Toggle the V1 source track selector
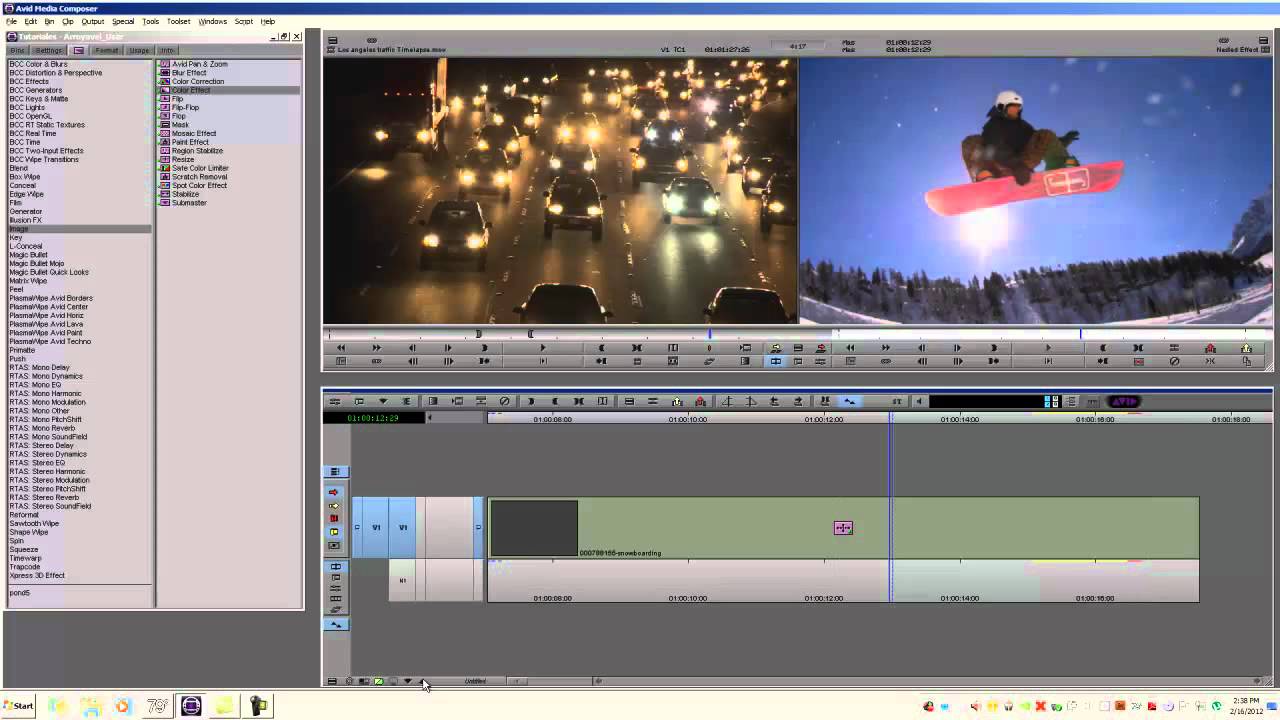The image size is (1280, 720). 376,527
